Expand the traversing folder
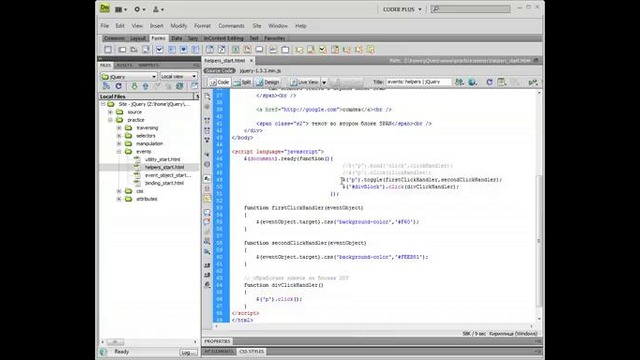The height and width of the screenshot is (360, 640). pyautogui.click(x=119, y=128)
